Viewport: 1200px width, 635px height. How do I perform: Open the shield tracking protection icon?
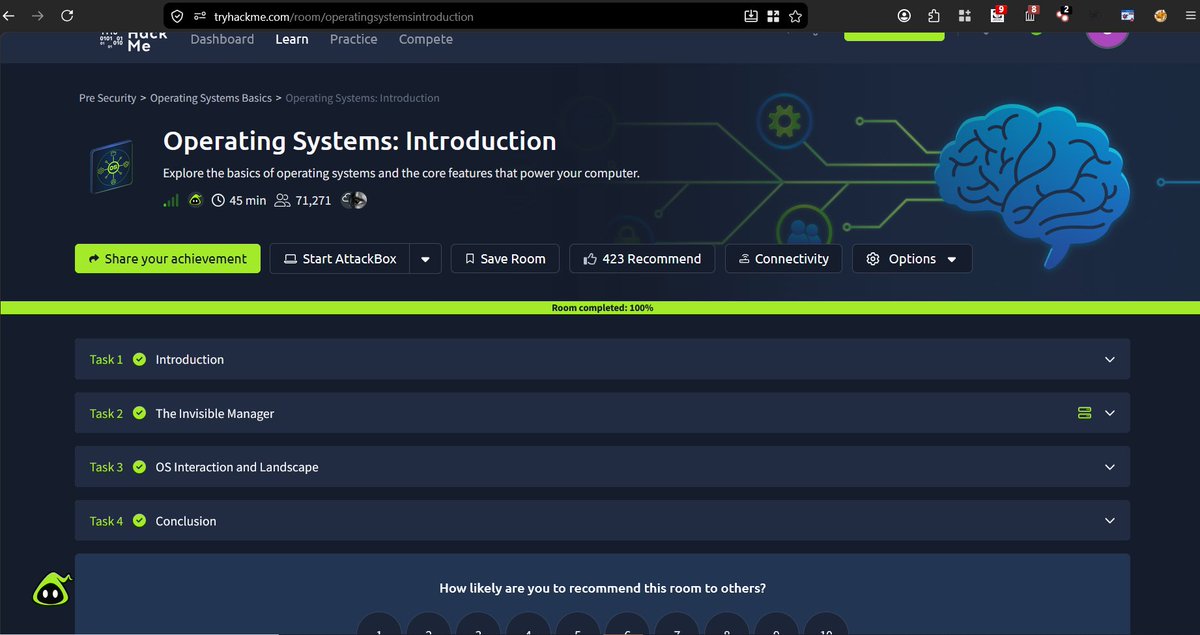(x=177, y=16)
